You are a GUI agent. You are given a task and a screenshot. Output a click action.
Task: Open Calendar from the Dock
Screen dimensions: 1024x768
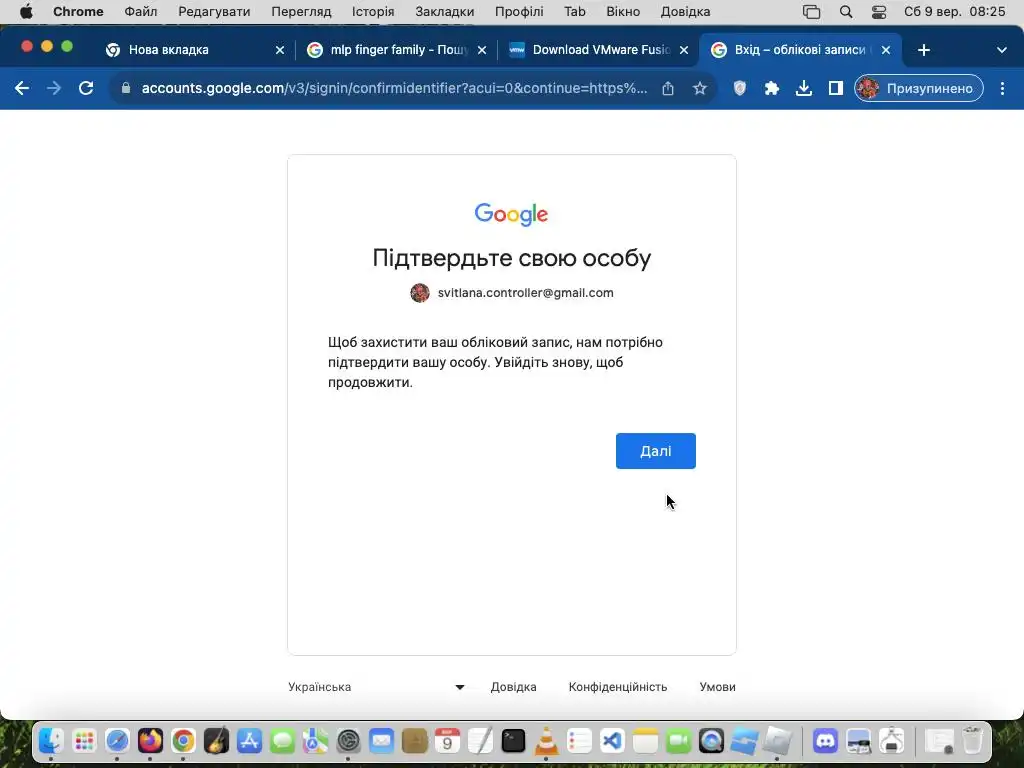(x=447, y=741)
